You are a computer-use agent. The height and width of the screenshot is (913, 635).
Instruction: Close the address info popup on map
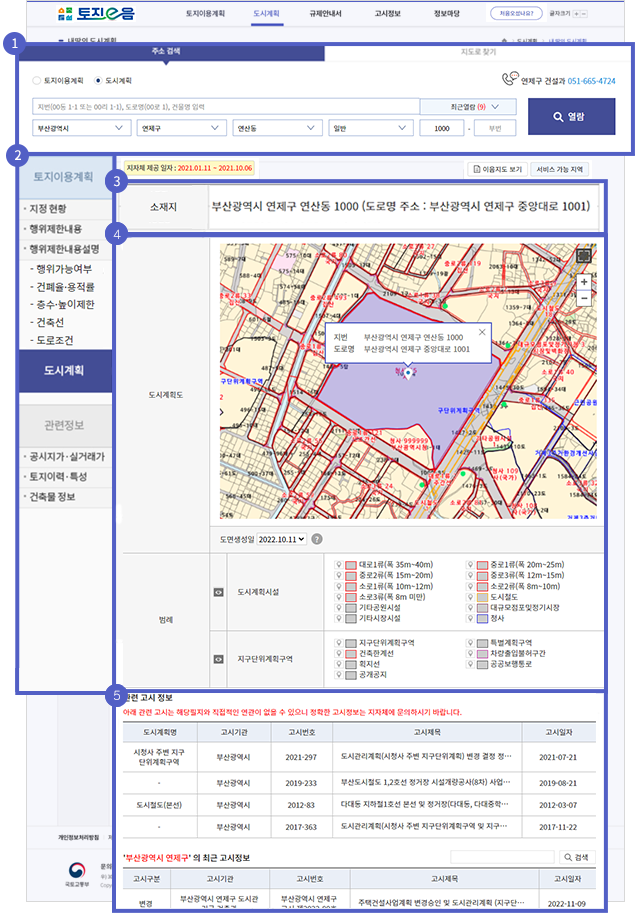tap(482, 331)
